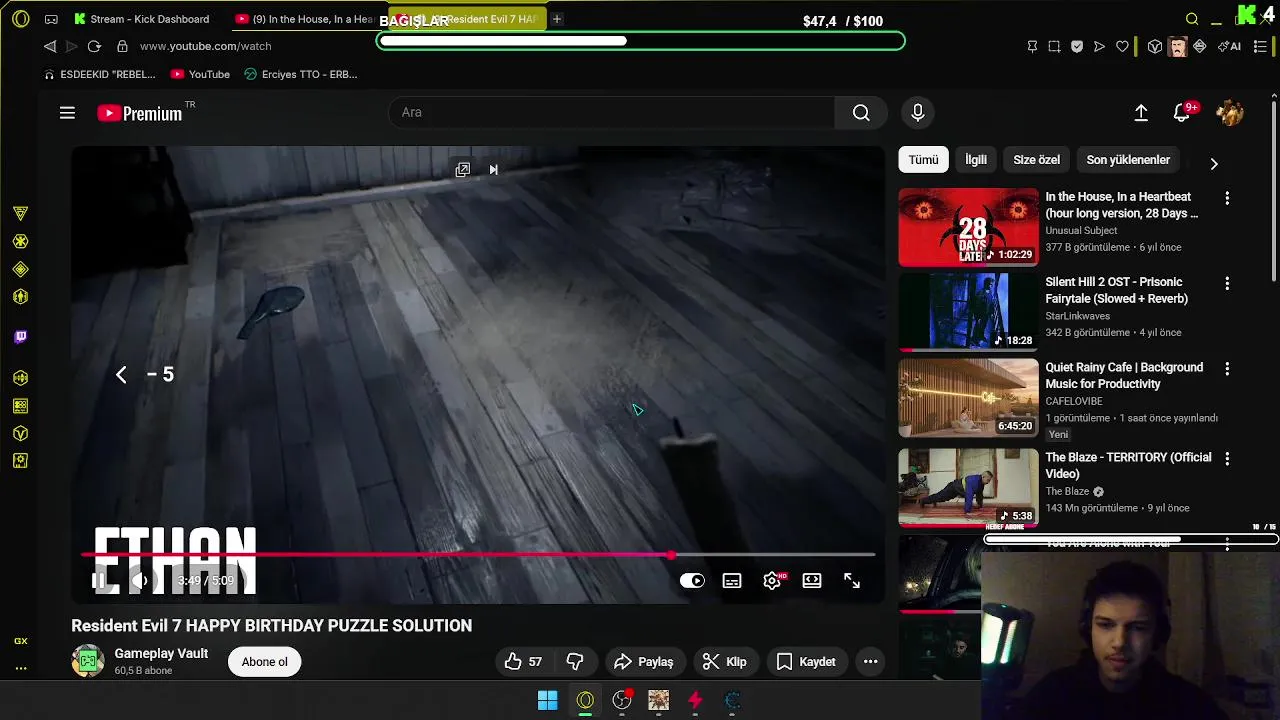Select the Son yüklenenler filter chip

(x=1128, y=160)
